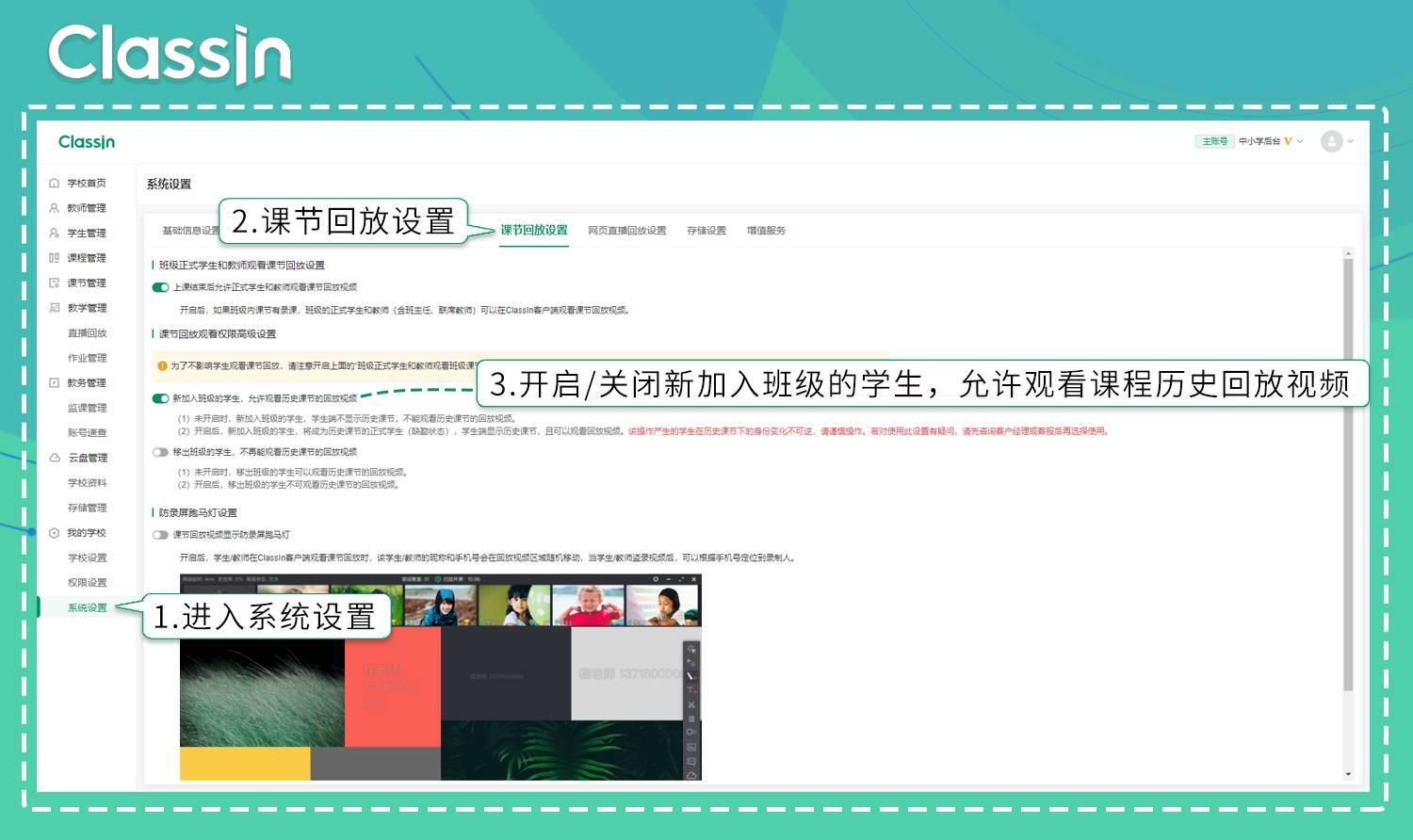1413x840 pixels.
Task: Enable 移出班级的学生不再能观看历史课节回放
Action: pos(160,452)
